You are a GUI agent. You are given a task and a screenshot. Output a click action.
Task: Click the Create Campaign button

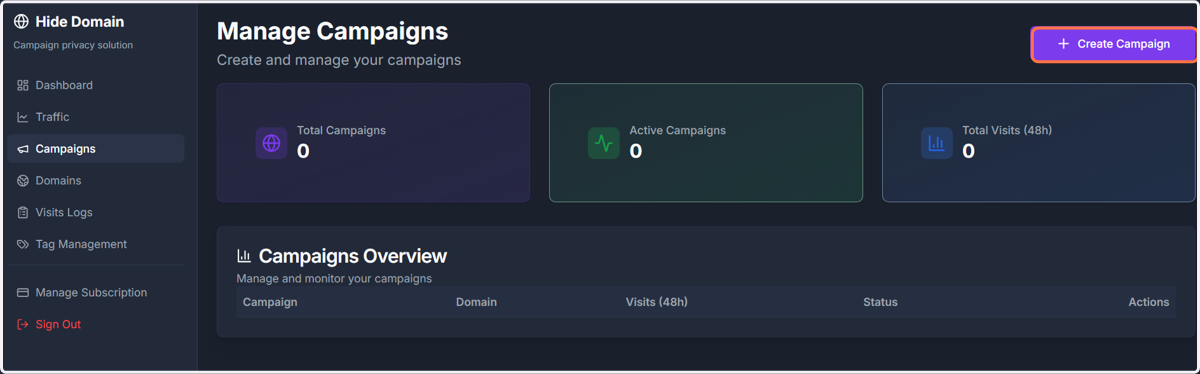click(1114, 44)
